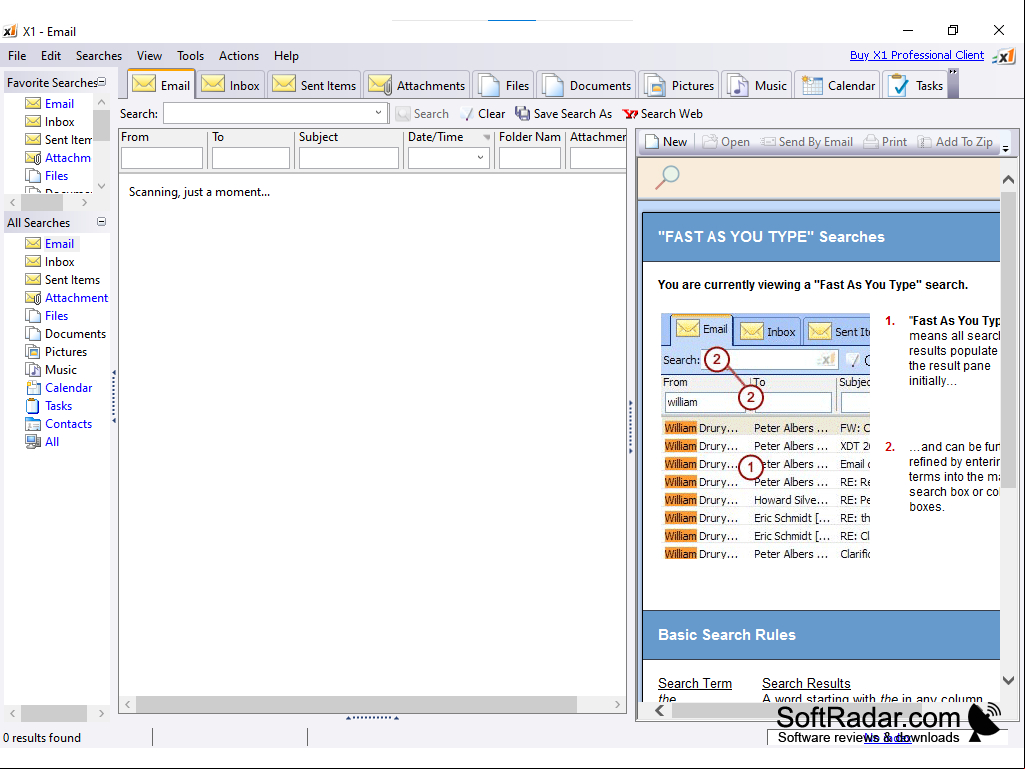Select the All computer icon in All Searches

[33, 441]
